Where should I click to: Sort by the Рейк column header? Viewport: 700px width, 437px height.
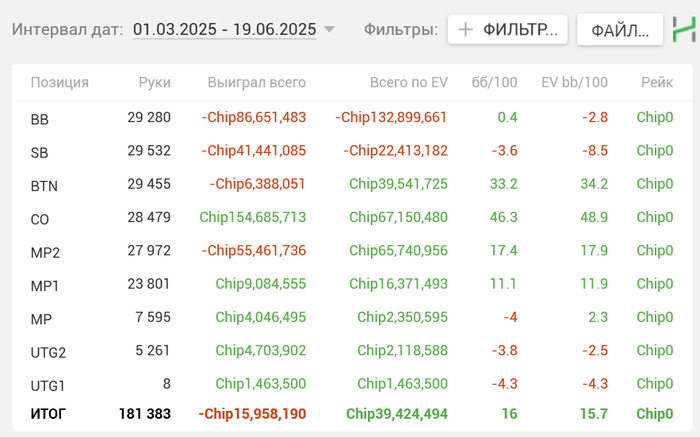pyautogui.click(x=657, y=82)
